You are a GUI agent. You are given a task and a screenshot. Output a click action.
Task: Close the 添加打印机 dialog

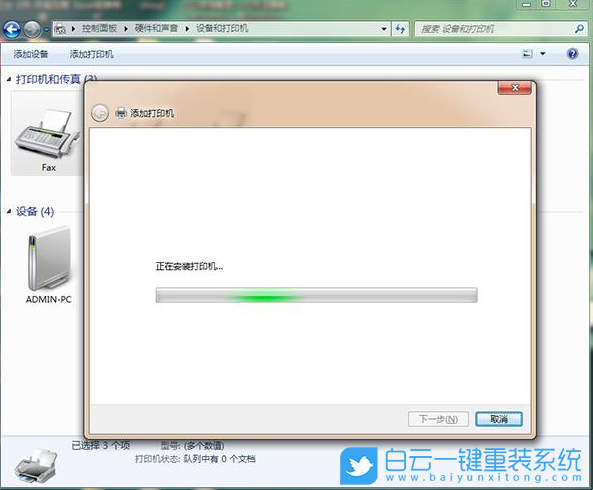point(515,88)
